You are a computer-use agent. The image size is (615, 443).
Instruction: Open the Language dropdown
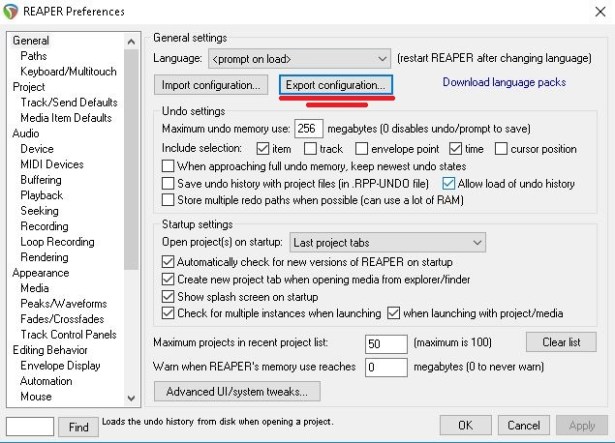click(x=298, y=59)
